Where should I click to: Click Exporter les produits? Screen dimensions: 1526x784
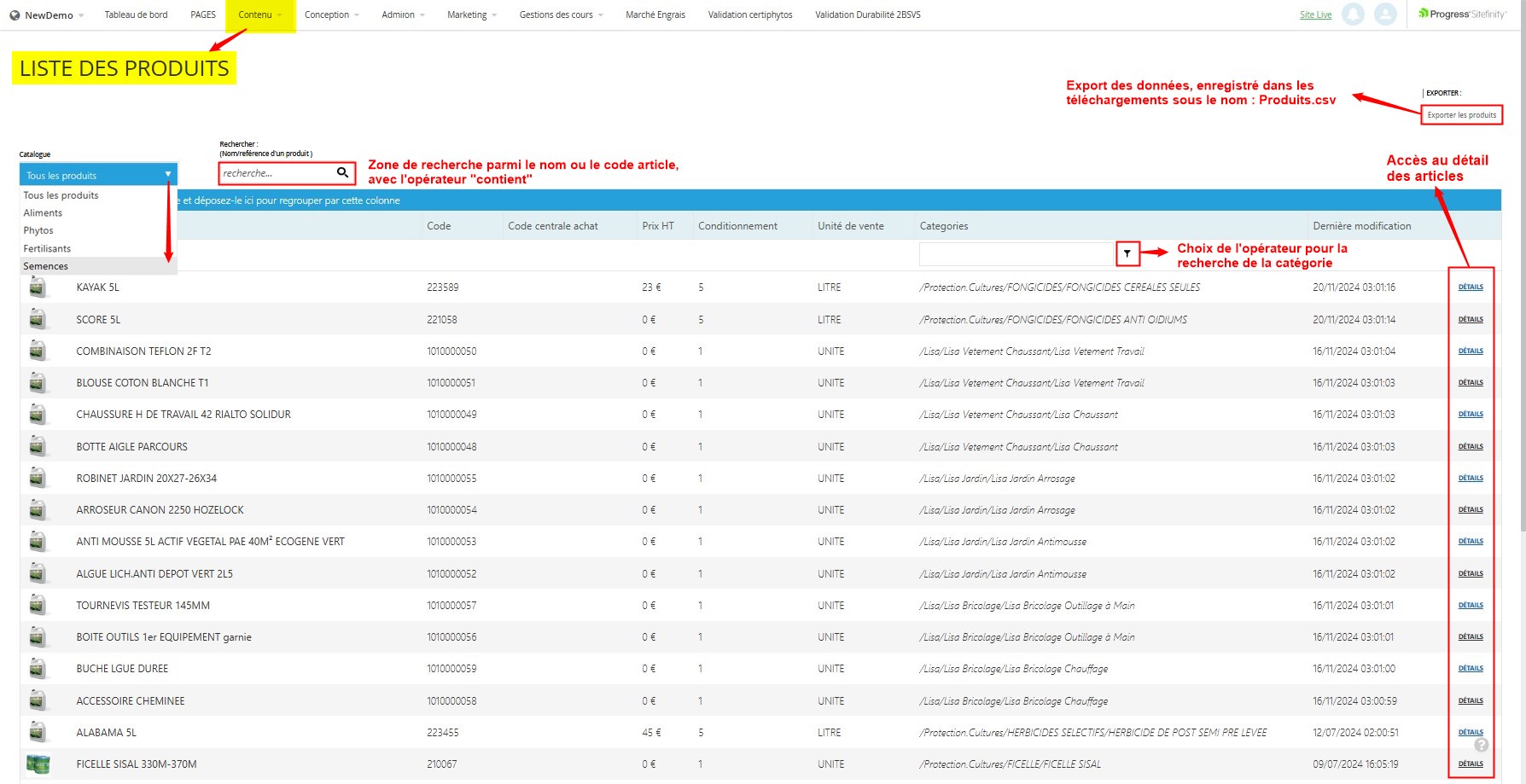pos(1461,115)
